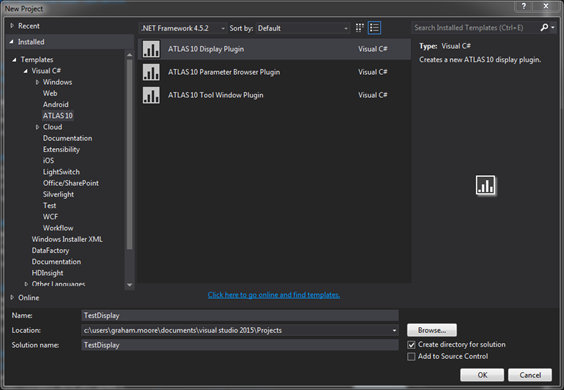Follow the go online and find templates link
This screenshot has height=390, width=564.
(274, 295)
